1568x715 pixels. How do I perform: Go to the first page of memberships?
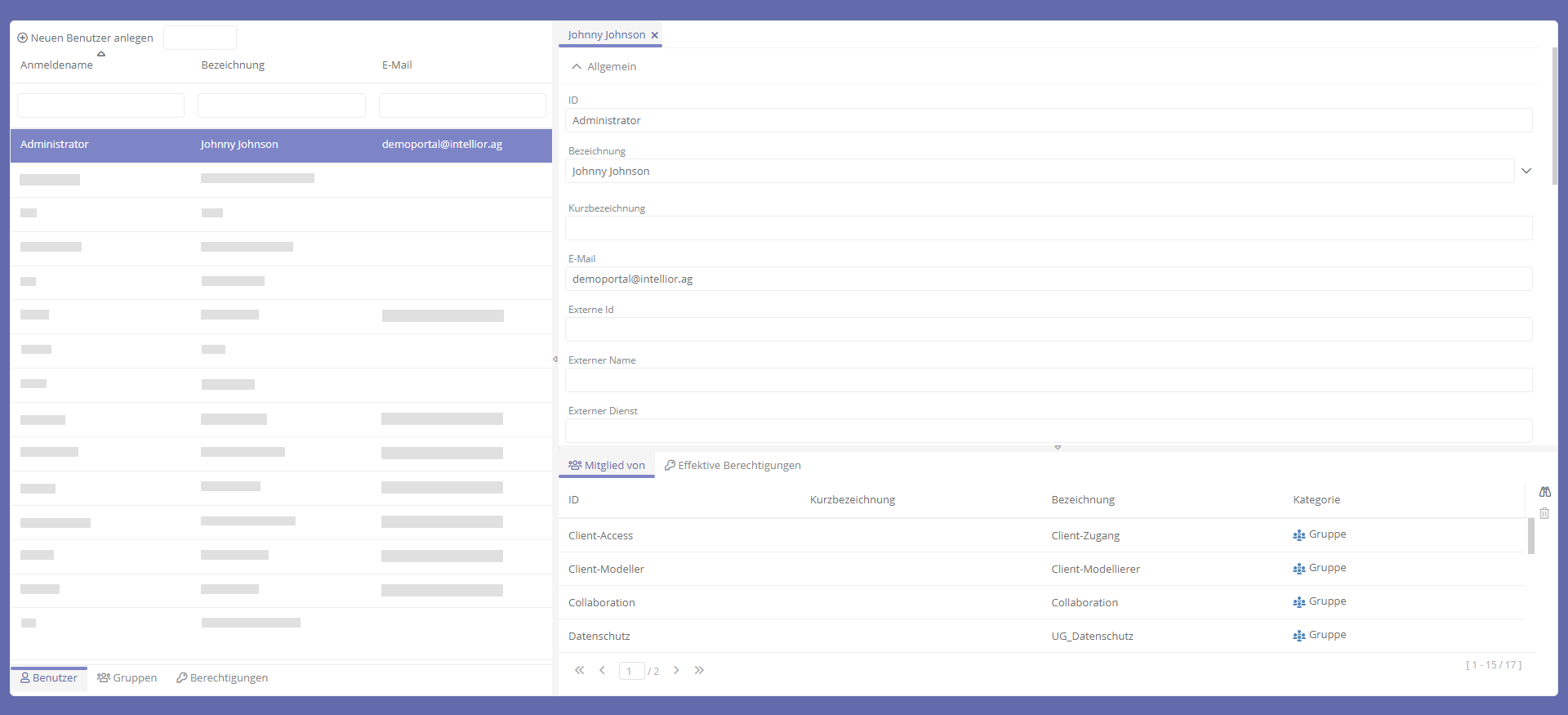coord(579,670)
